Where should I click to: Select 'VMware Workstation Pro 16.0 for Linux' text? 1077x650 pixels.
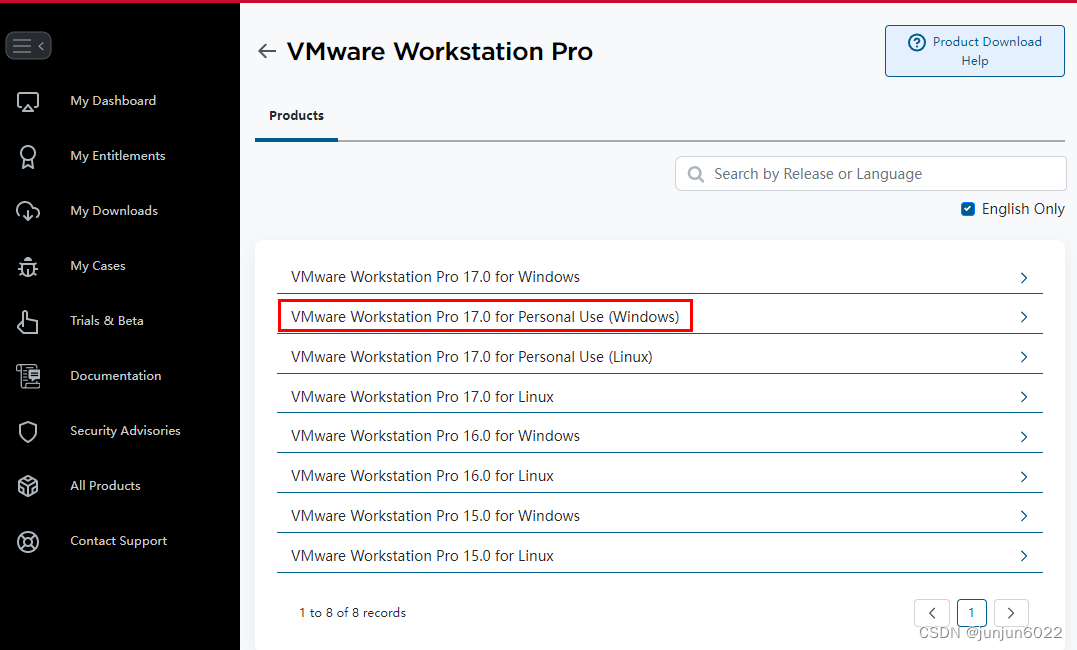click(x=422, y=475)
